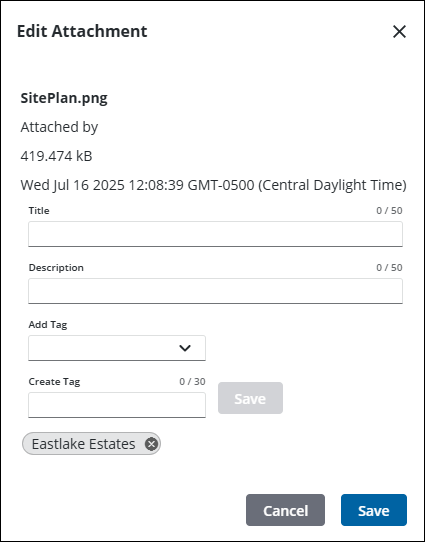
Task: Click the Add Tag label
Action: [x=48, y=325]
